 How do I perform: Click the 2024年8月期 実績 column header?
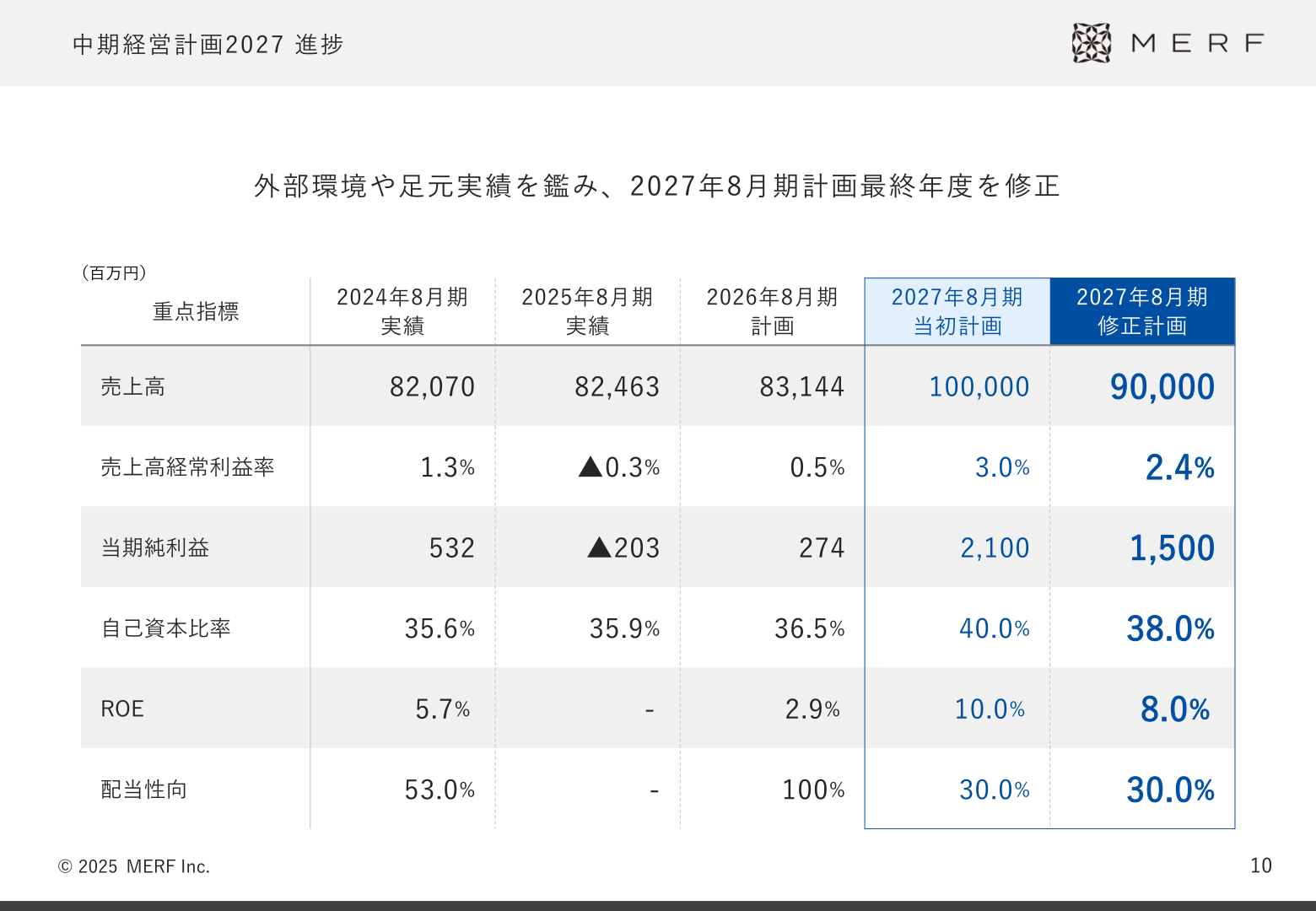tap(402, 311)
